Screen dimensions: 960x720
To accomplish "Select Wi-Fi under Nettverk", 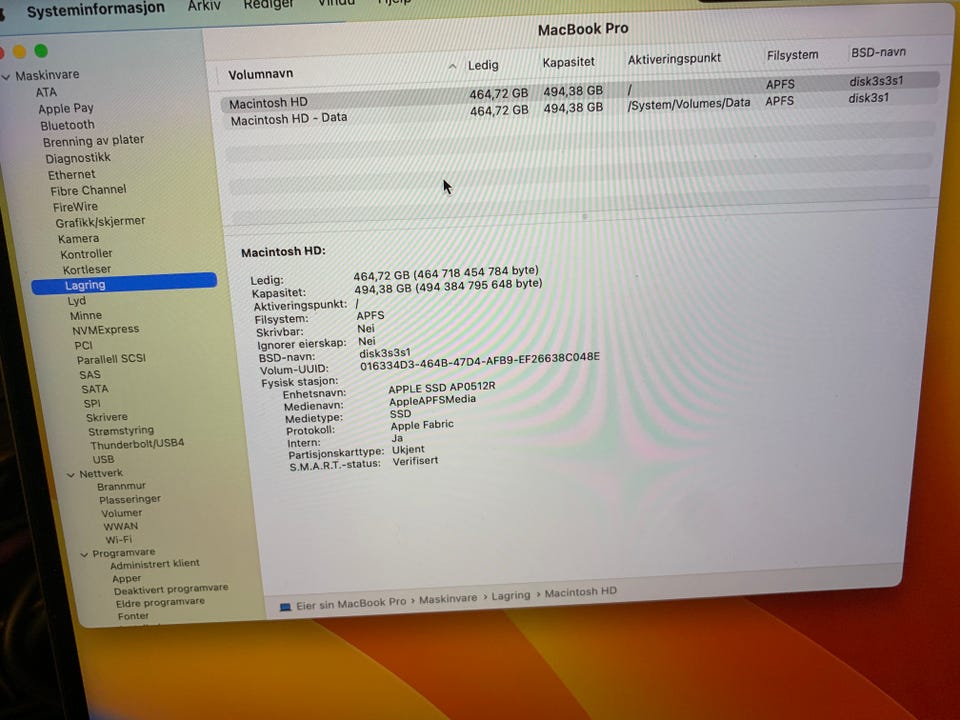I will (118, 540).
